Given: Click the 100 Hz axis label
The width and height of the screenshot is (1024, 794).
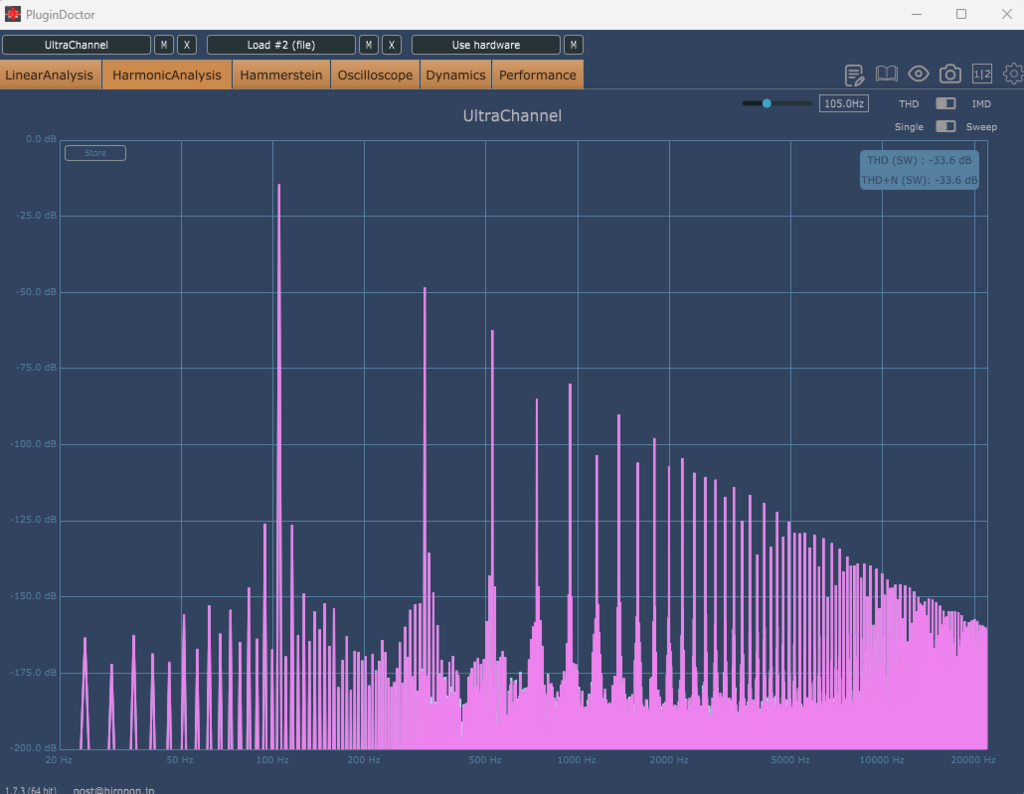Looking at the screenshot, I should click(272, 760).
